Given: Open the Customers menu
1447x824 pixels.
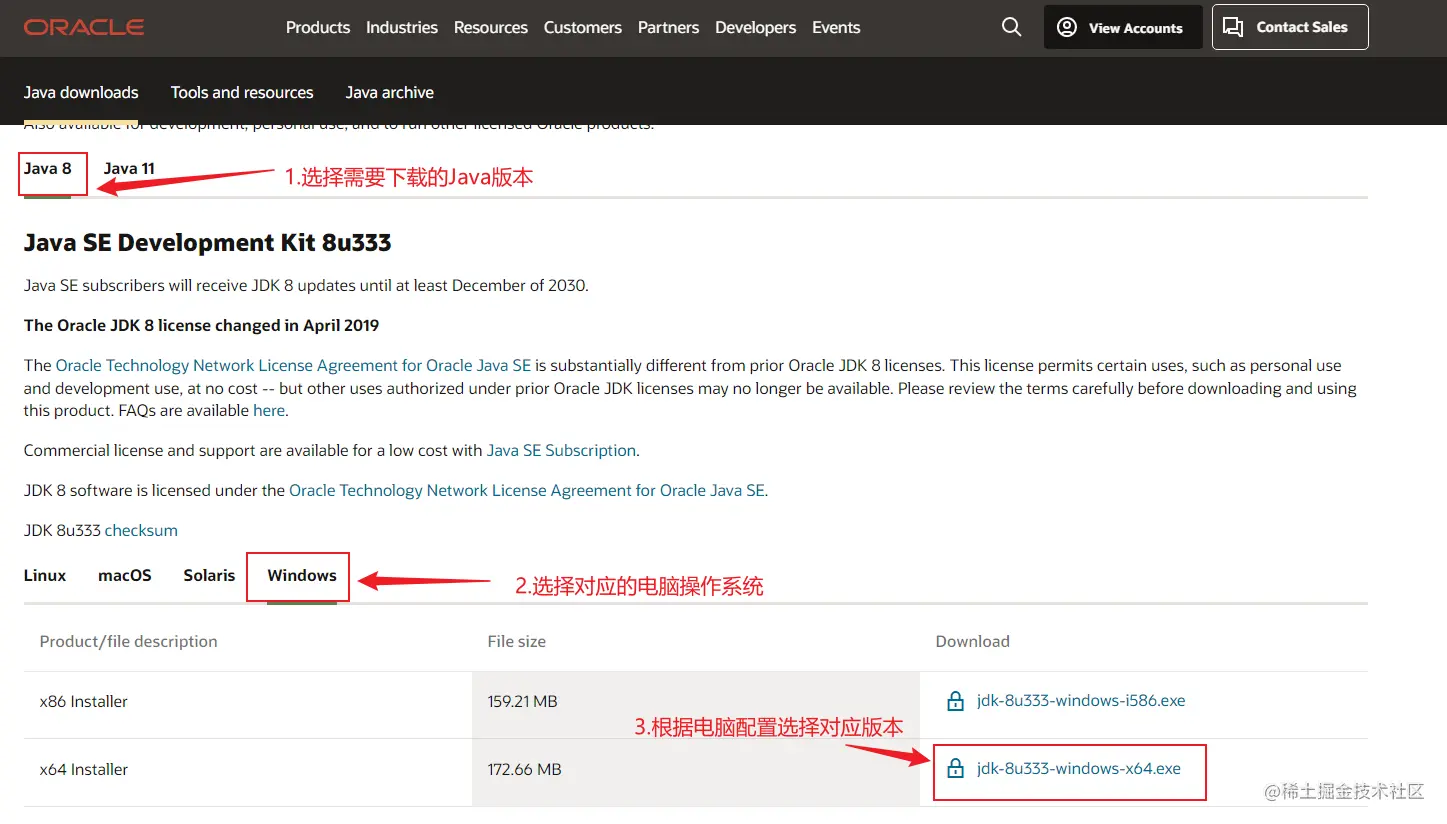Looking at the screenshot, I should point(583,27).
